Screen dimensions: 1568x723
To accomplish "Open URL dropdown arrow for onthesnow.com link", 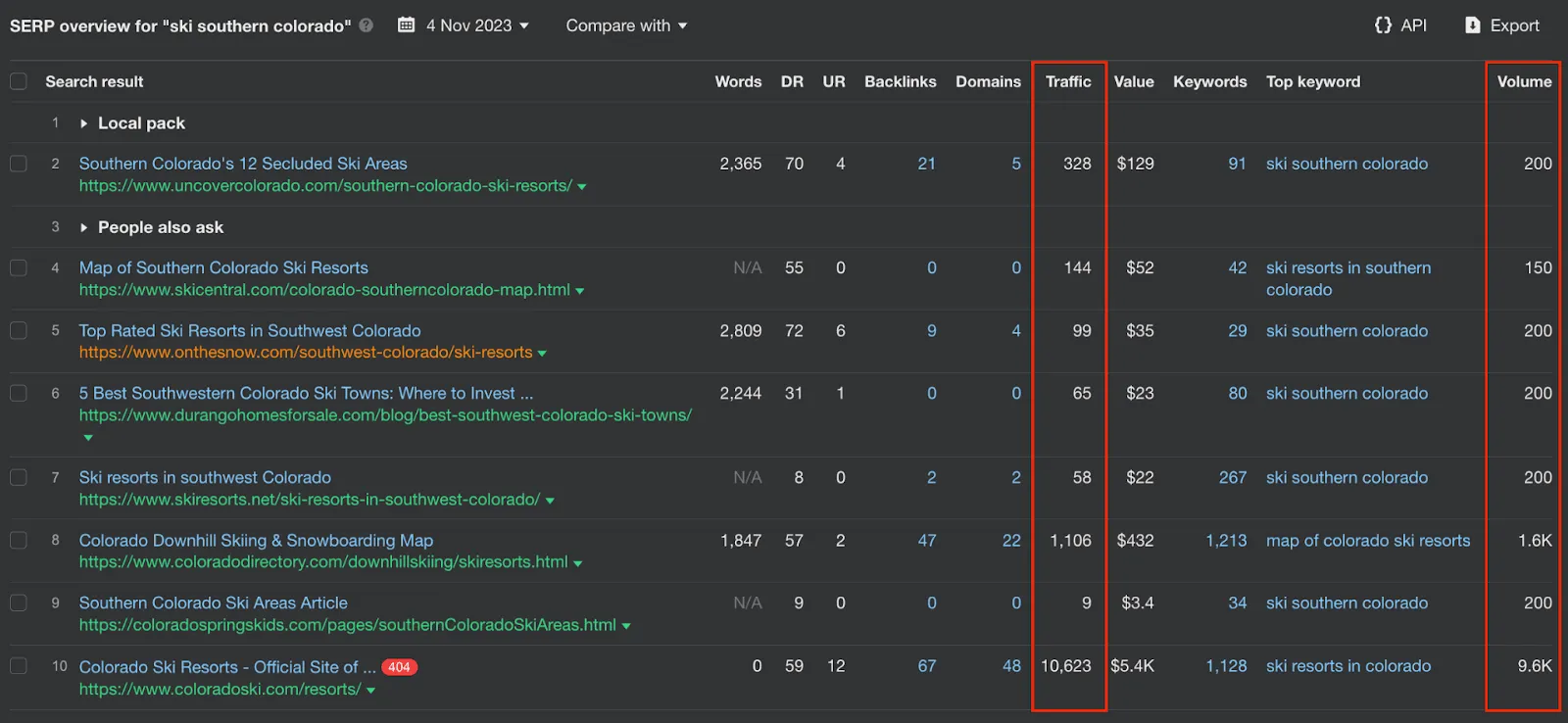I will 543,354.
